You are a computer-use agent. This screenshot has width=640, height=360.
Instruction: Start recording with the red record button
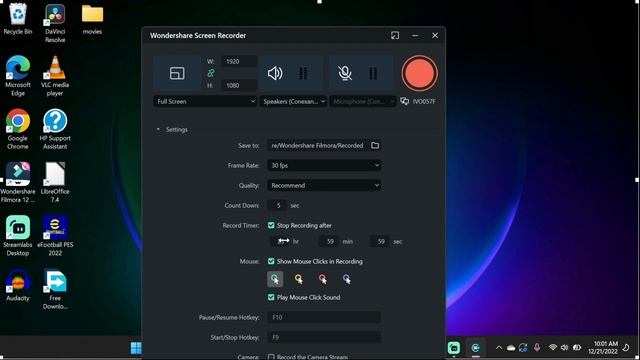click(419, 73)
